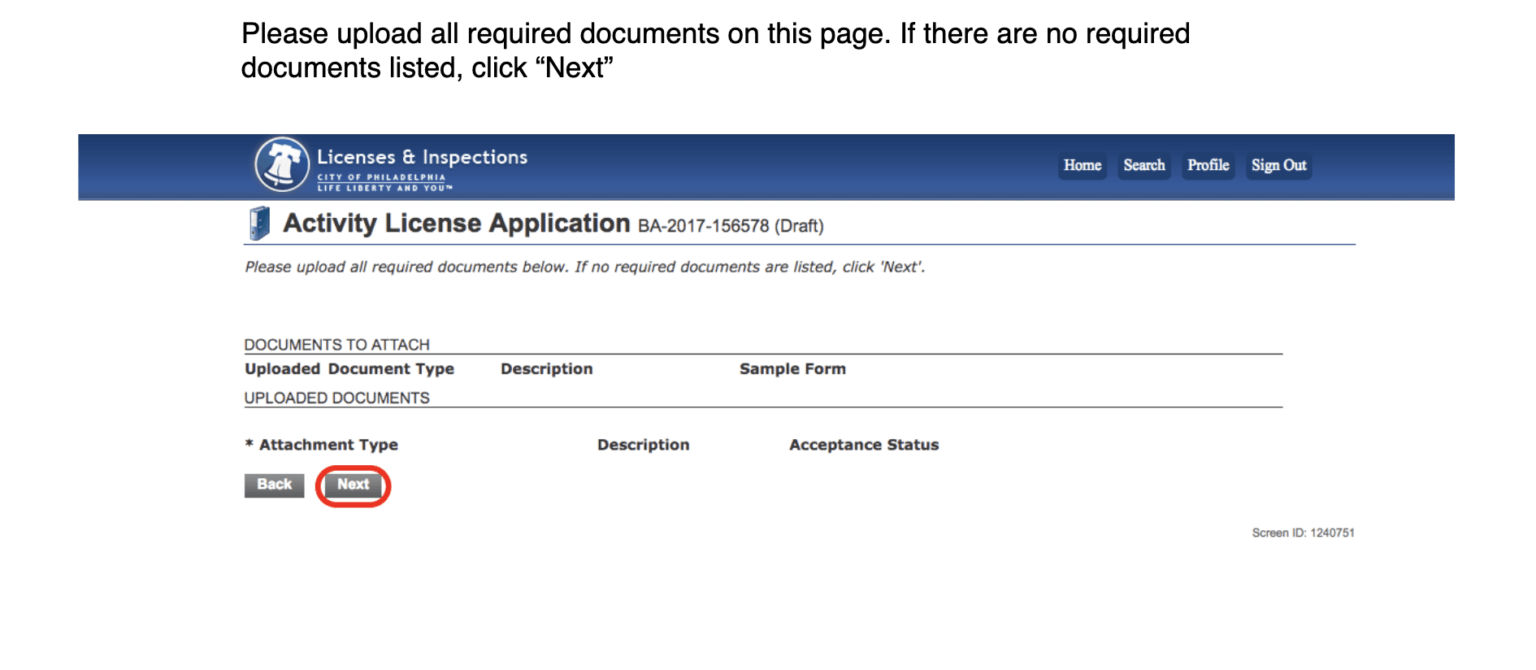Select the DOCUMENTS TO ATTACH section header
This screenshot has height=670, width=1536.
tap(337, 344)
